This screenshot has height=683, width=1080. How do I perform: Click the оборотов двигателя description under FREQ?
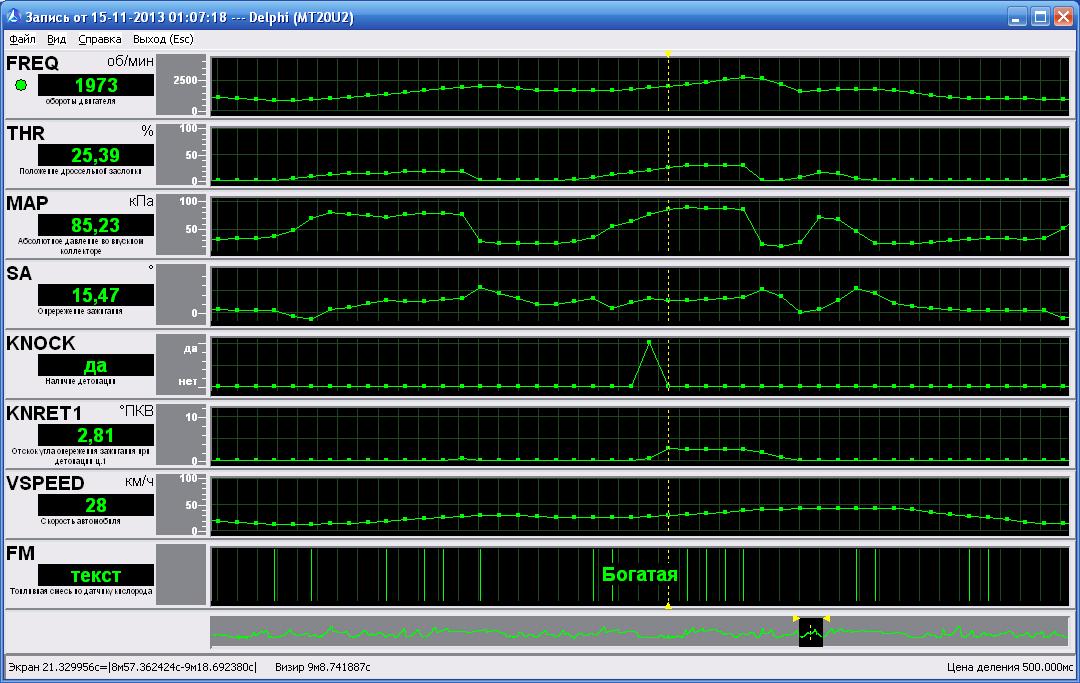(81, 101)
